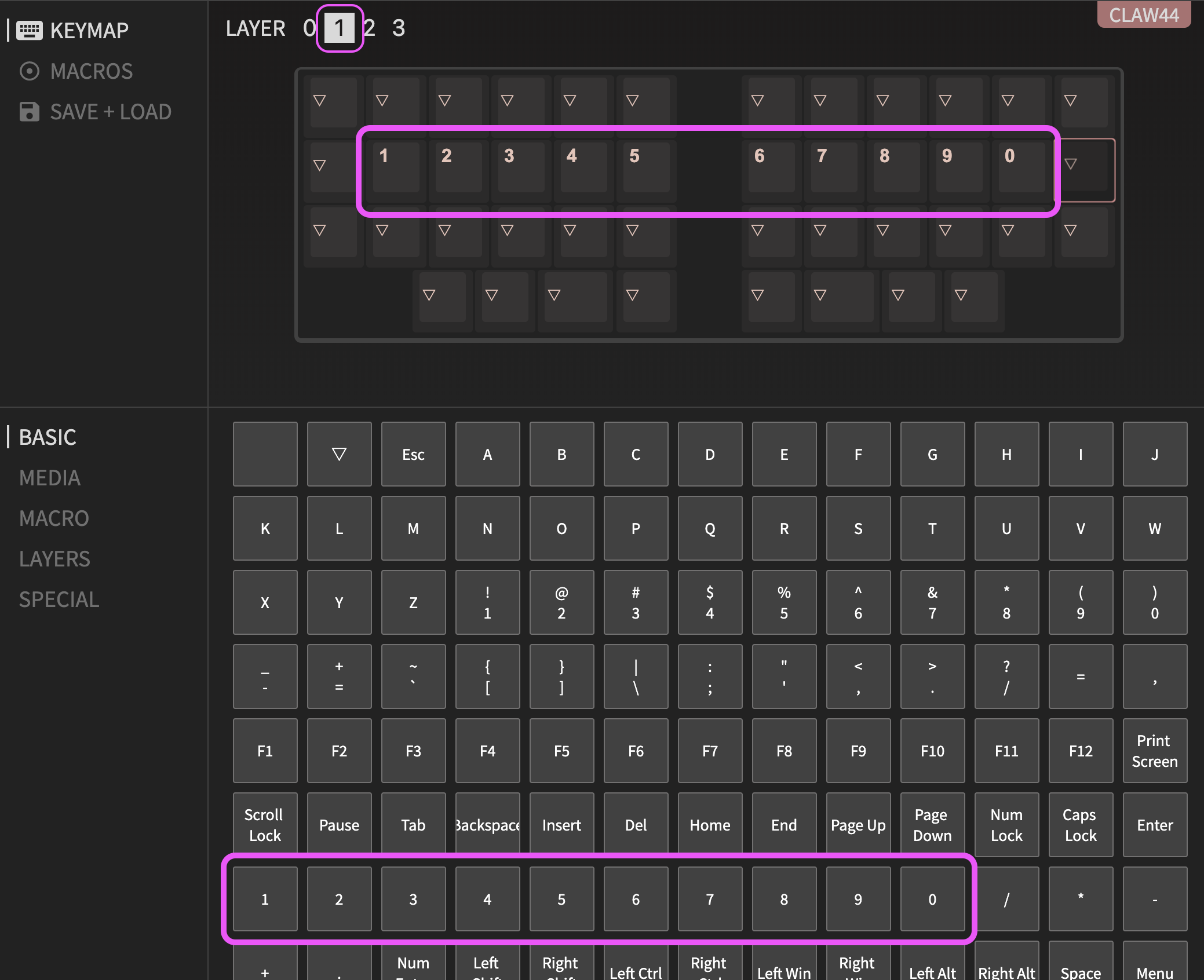Switch to layer 3
This screenshot has height=980, width=1204.
[399, 28]
